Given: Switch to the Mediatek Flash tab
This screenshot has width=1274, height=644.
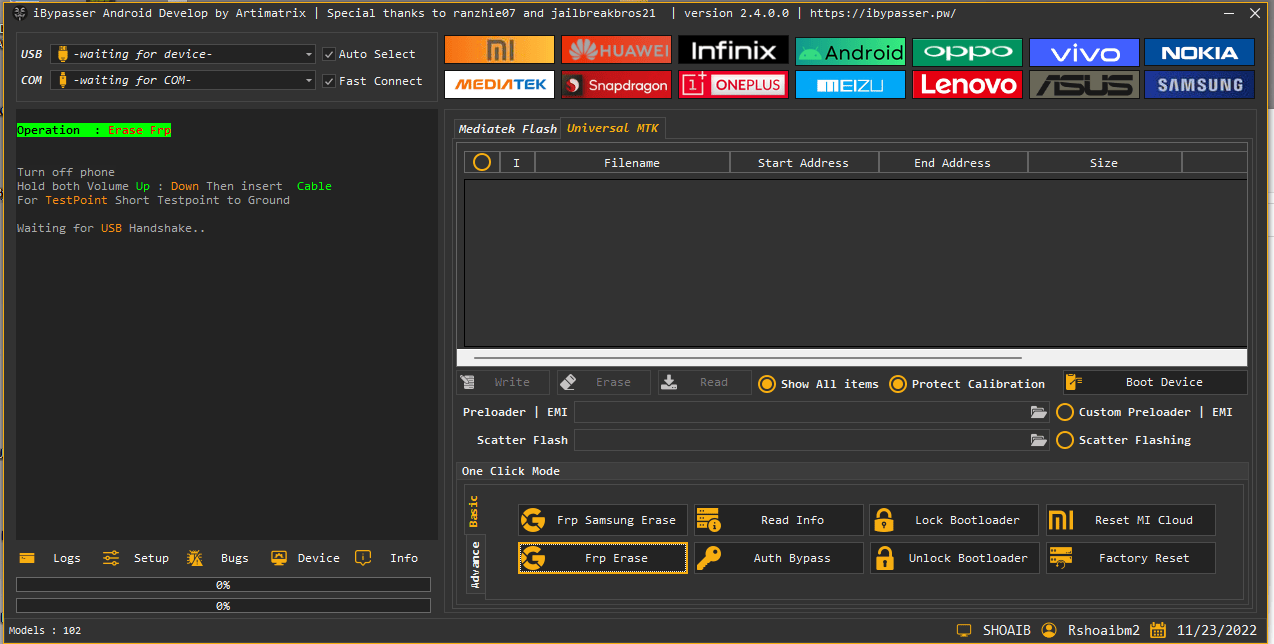Looking at the screenshot, I should [x=507, y=128].
